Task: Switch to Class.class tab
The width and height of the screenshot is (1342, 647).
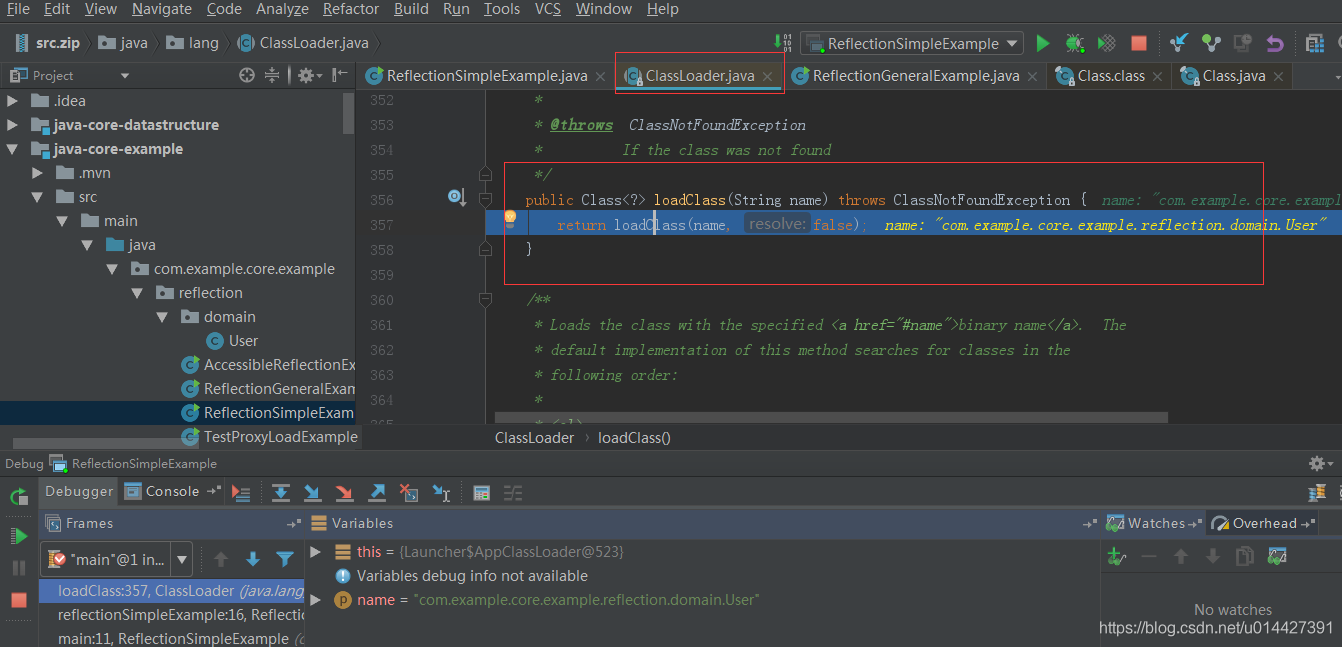Action: pyautogui.click(x=1111, y=75)
